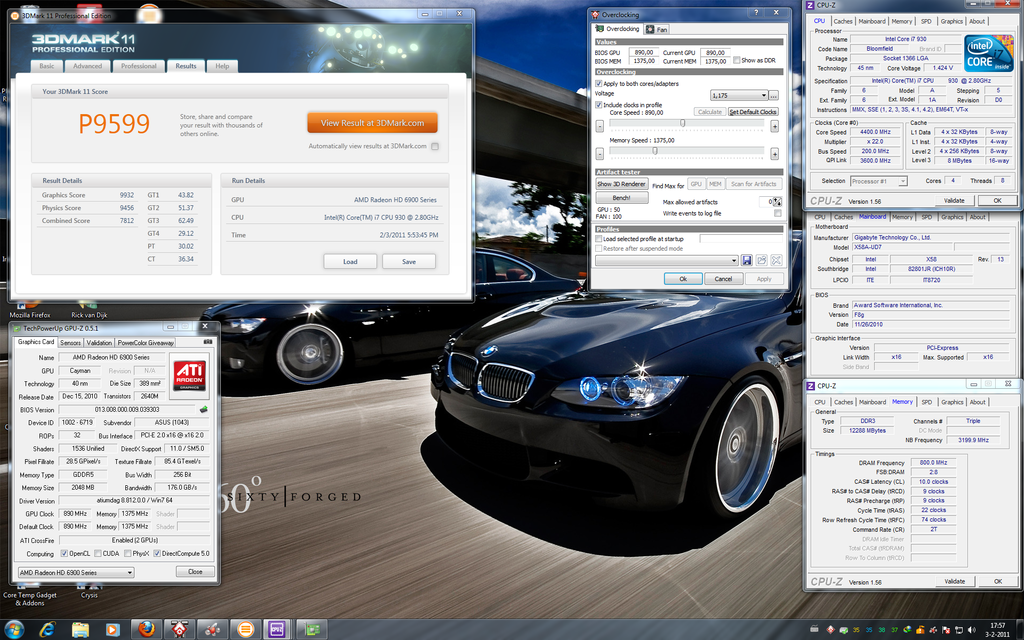Screen dimensions: 1024x640
Task: Open Internet Explorer from the taskbar
Action: click(x=47, y=629)
